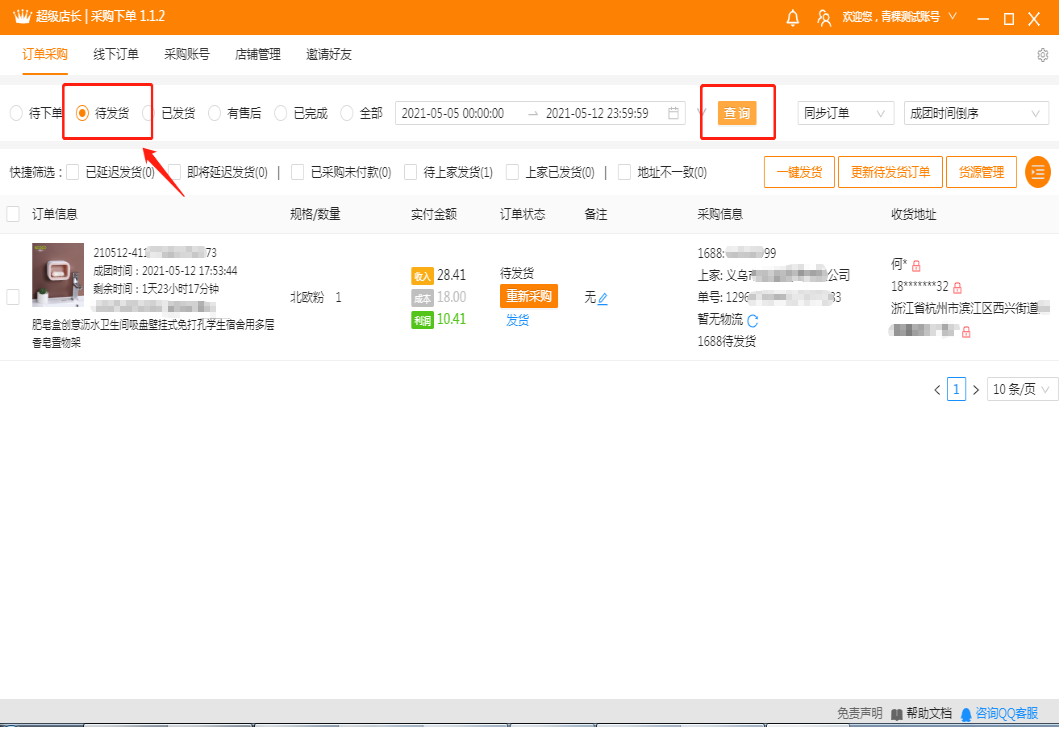Select page number 1

click(x=956, y=389)
